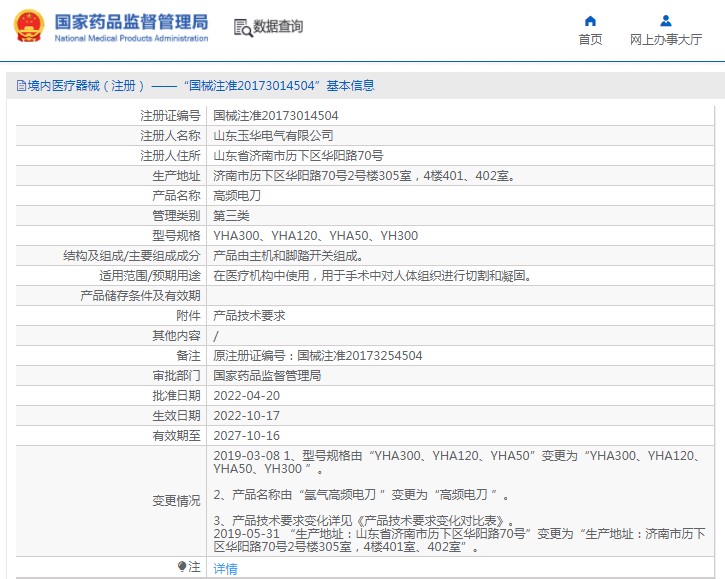The image size is (725, 579).
Task: Click change item 2 about 氩气高频电刀
Action: 361,495
